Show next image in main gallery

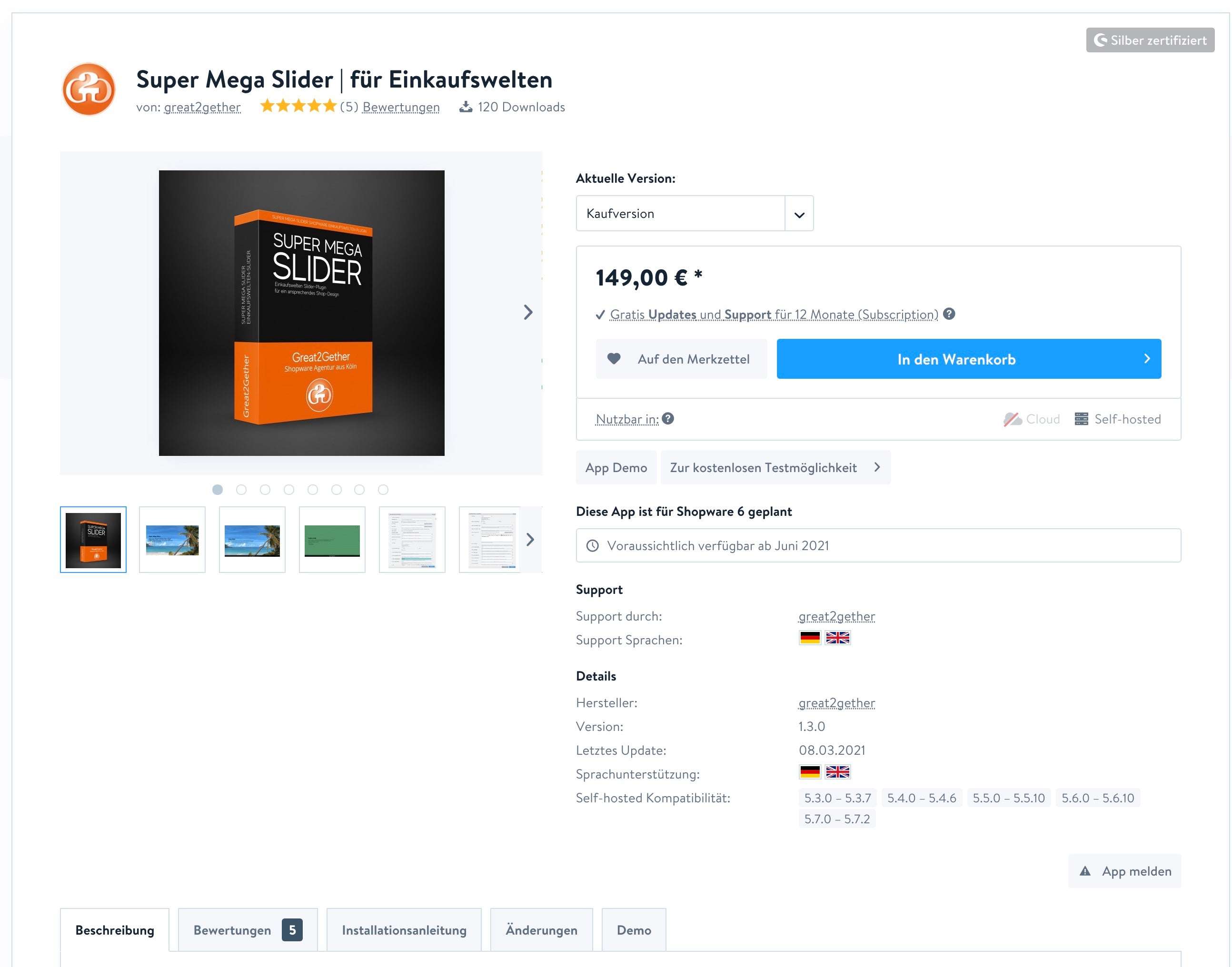[528, 312]
